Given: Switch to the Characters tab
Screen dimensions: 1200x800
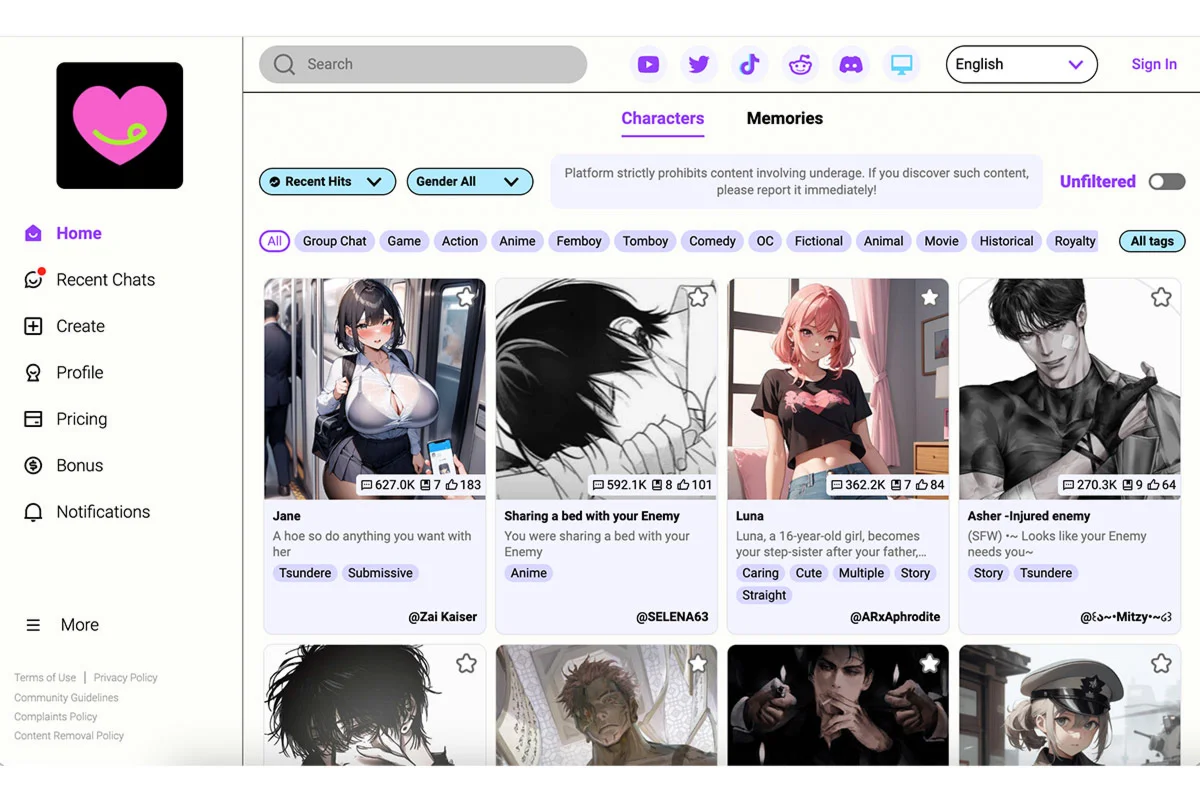Looking at the screenshot, I should point(663,118).
